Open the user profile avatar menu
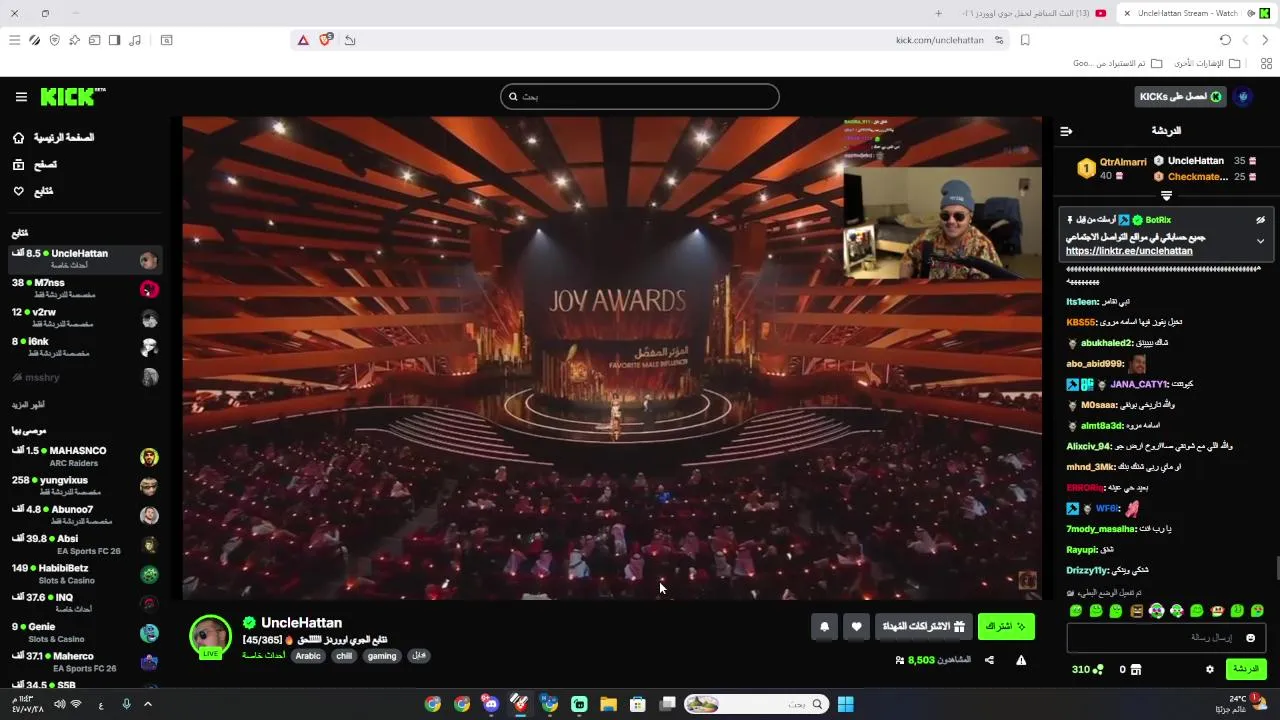The height and width of the screenshot is (720, 1280). pyautogui.click(x=1243, y=97)
